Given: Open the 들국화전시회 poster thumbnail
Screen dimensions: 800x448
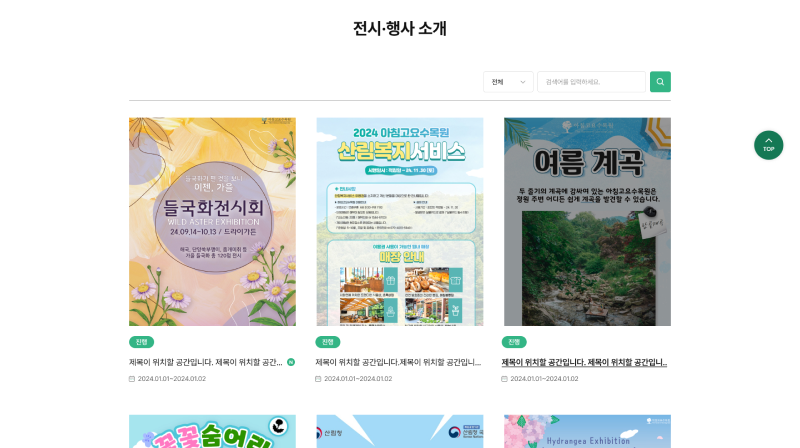Looking at the screenshot, I should [212, 221].
